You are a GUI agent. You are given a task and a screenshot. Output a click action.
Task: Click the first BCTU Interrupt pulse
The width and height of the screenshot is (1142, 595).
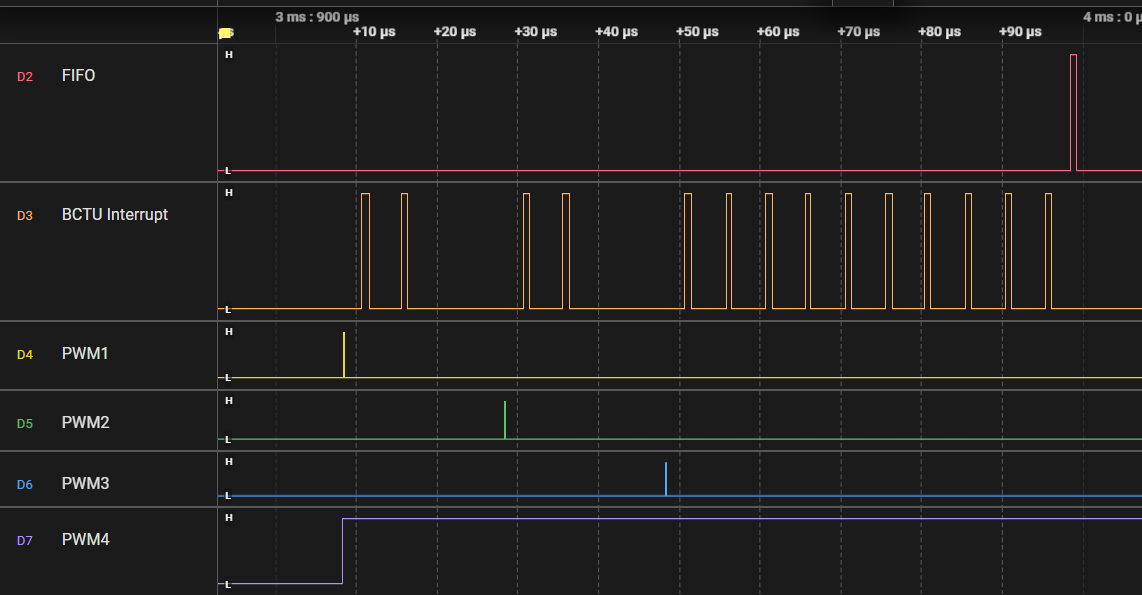click(x=366, y=251)
